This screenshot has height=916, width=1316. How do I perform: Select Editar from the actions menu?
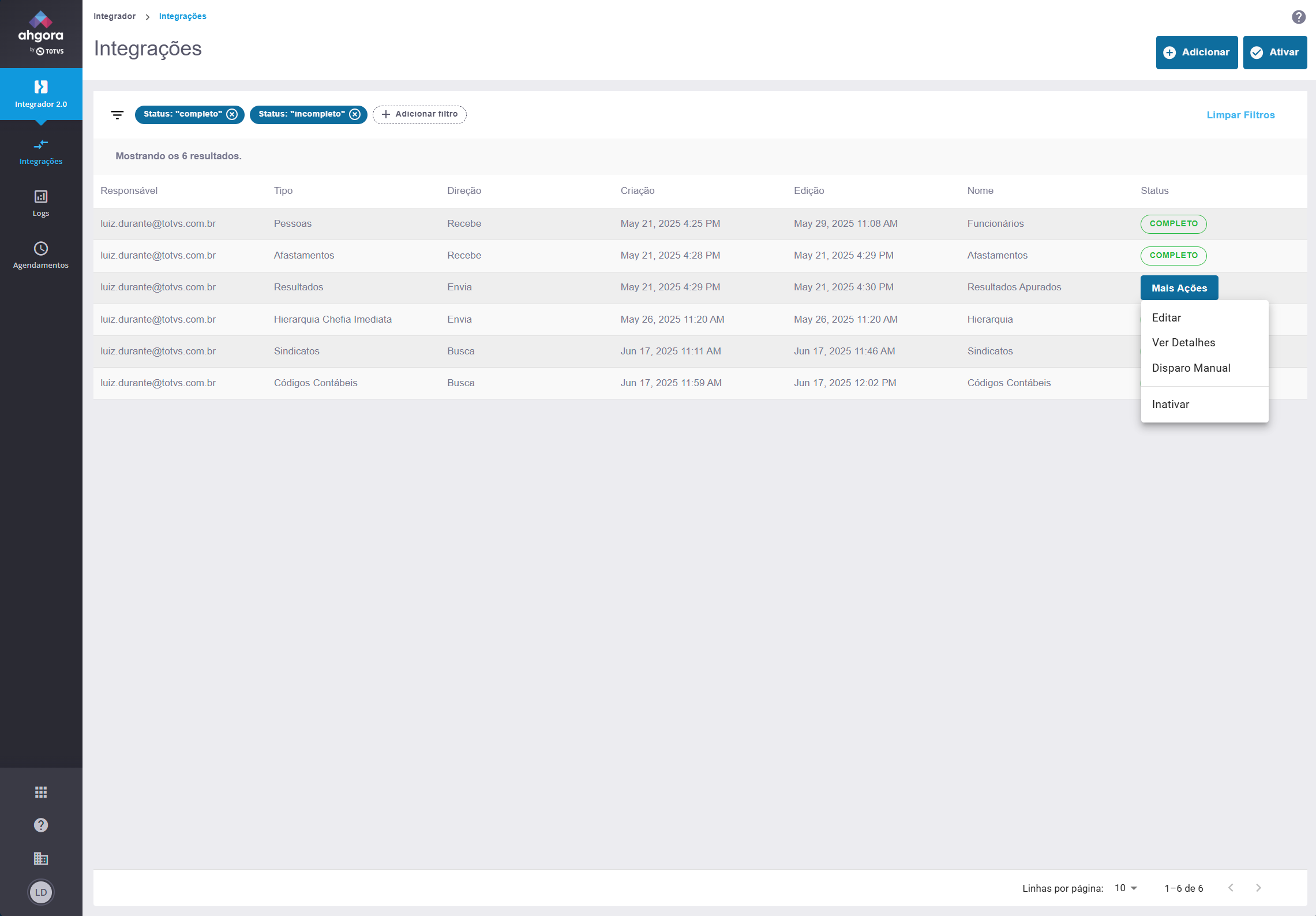click(x=1166, y=317)
